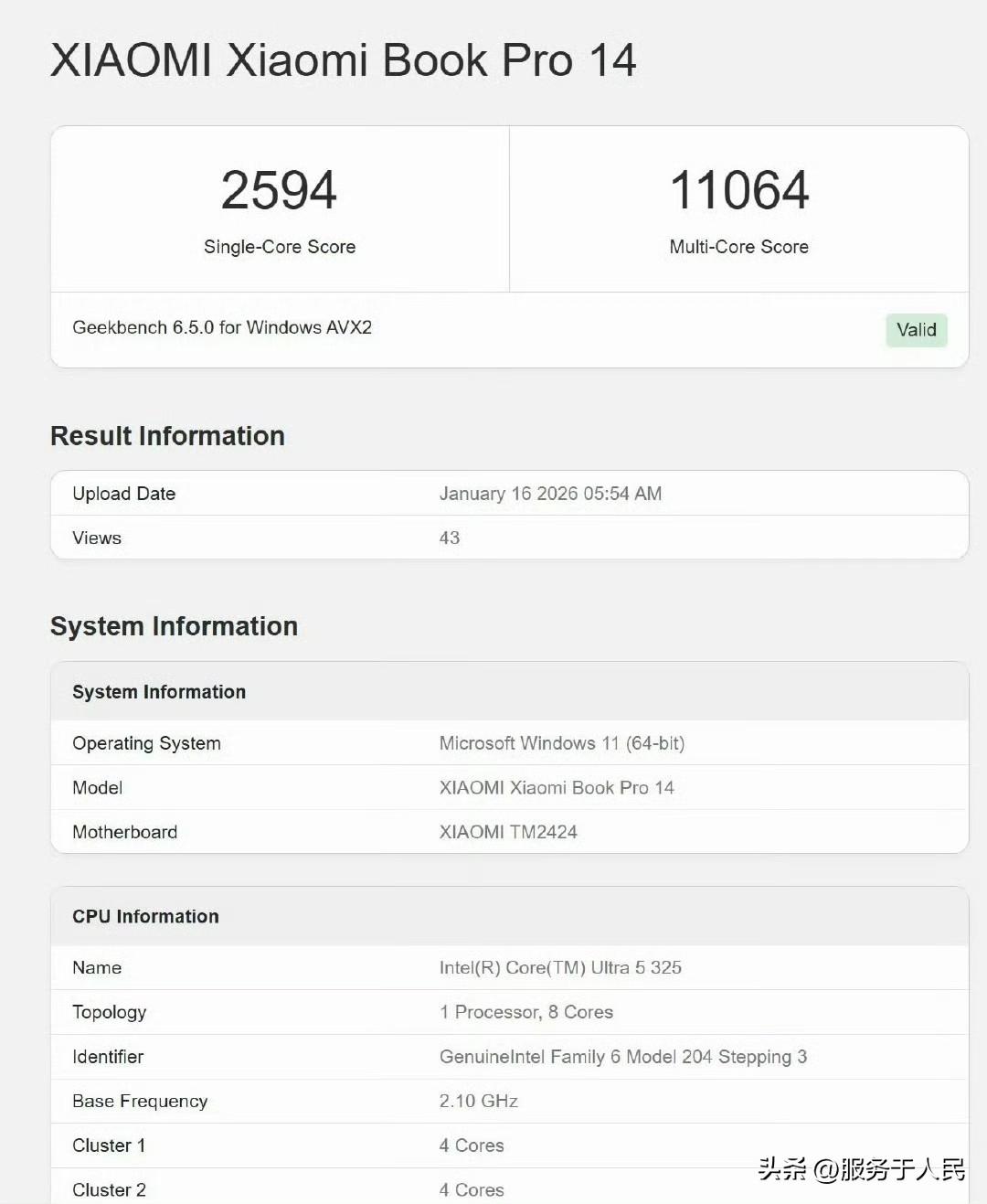Select the views count 43
The image size is (987, 1204).
[x=450, y=538]
